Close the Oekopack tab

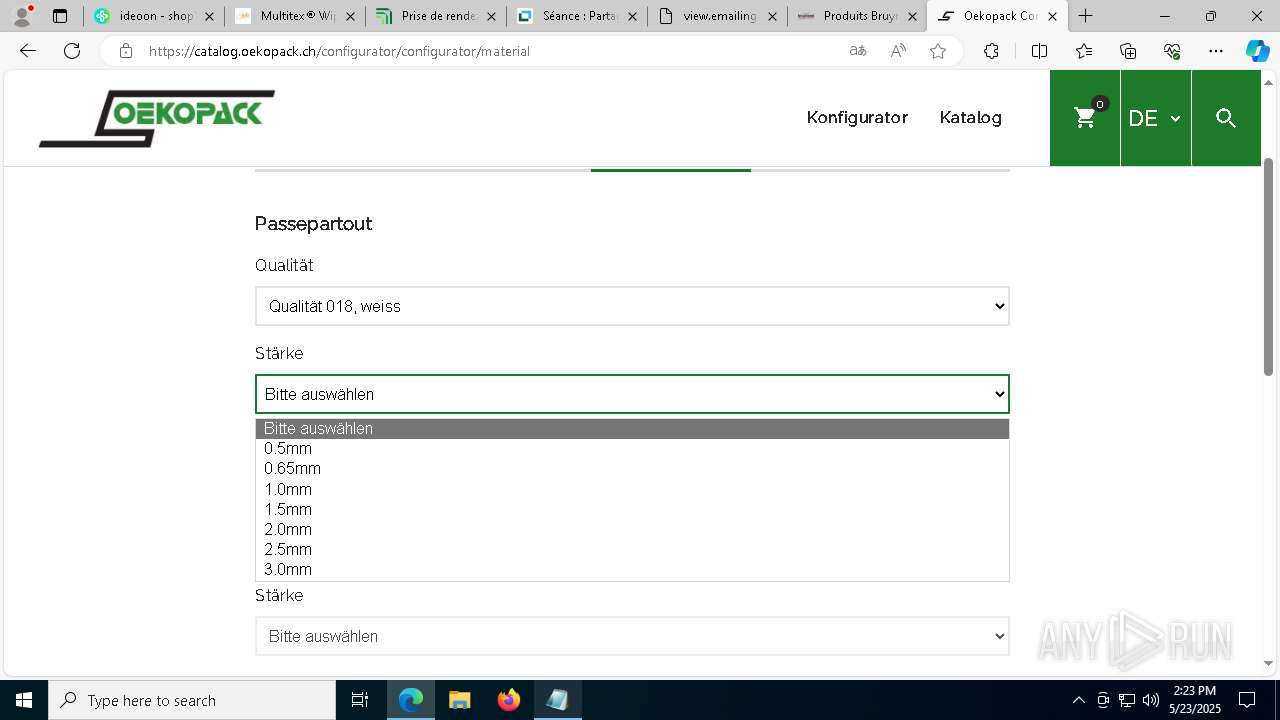1052,16
